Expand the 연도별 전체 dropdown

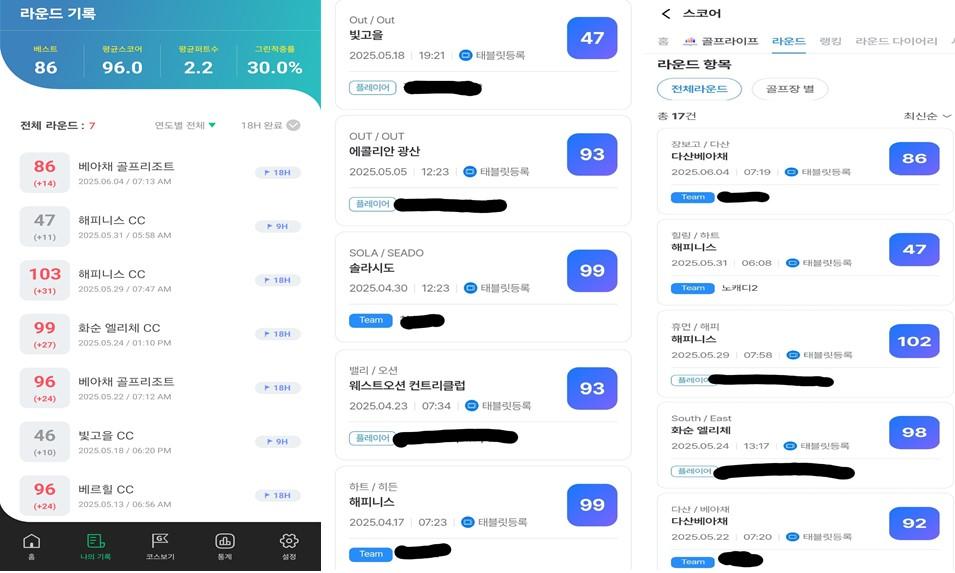pos(185,125)
